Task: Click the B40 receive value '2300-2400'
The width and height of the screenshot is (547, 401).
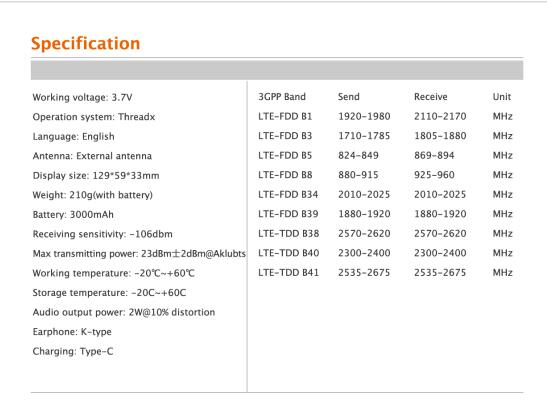Action: coord(440,253)
